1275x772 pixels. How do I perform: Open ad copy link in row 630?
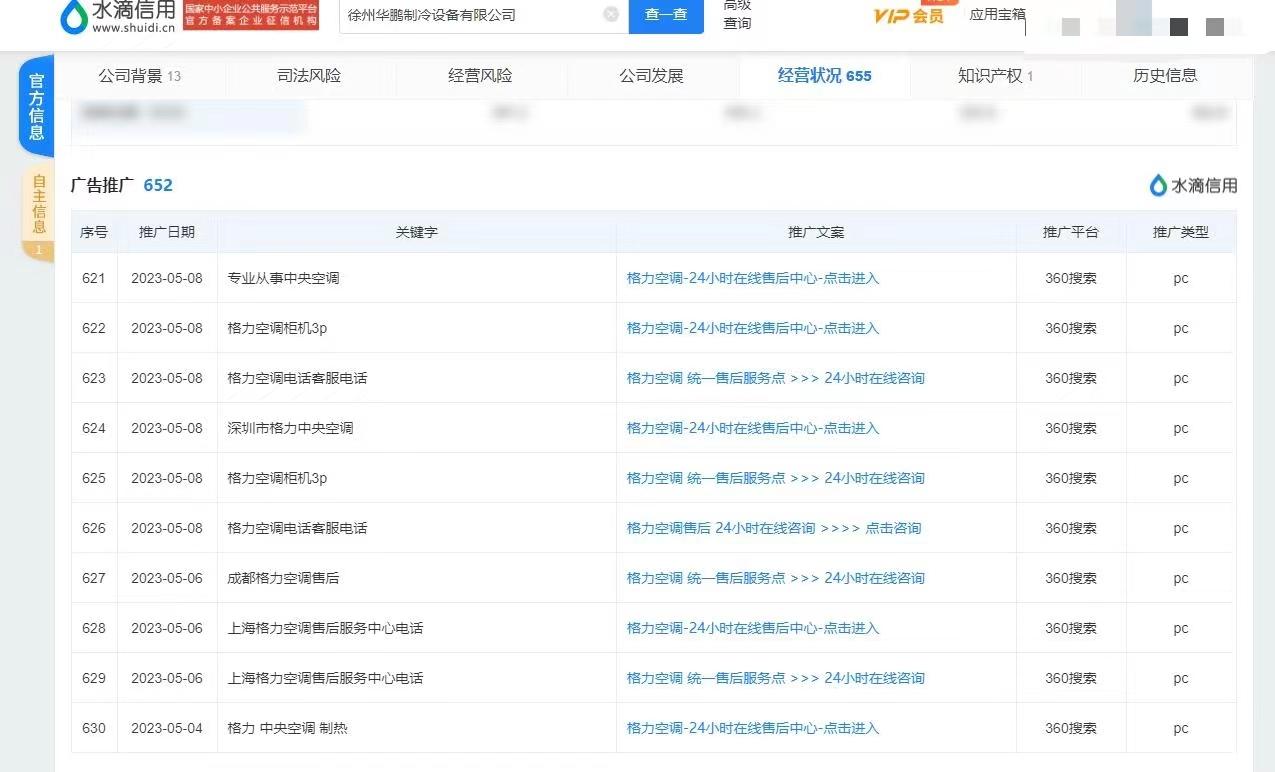(753, 728)
